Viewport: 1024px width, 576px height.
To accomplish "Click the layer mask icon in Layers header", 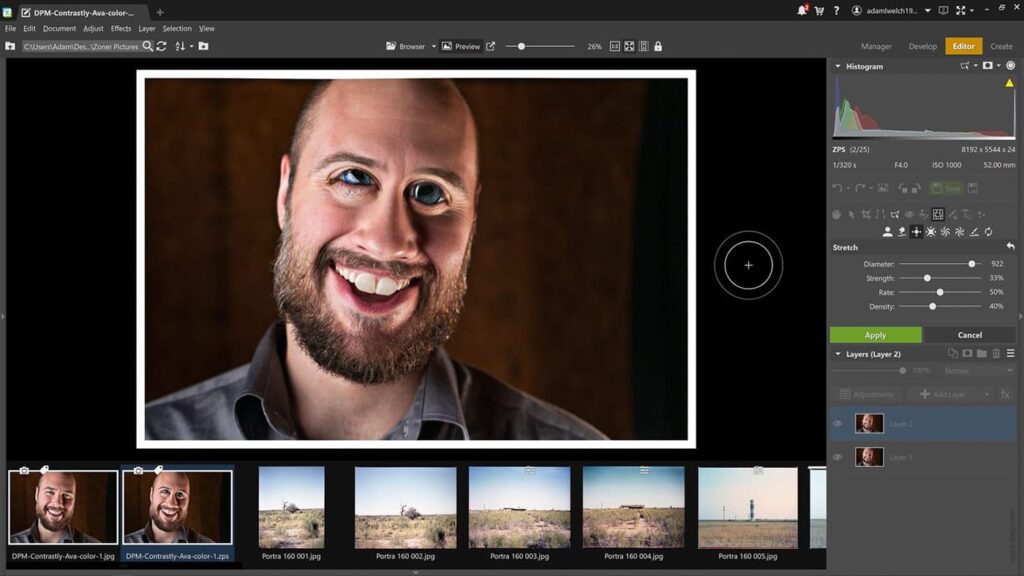I will pos(967,354).
